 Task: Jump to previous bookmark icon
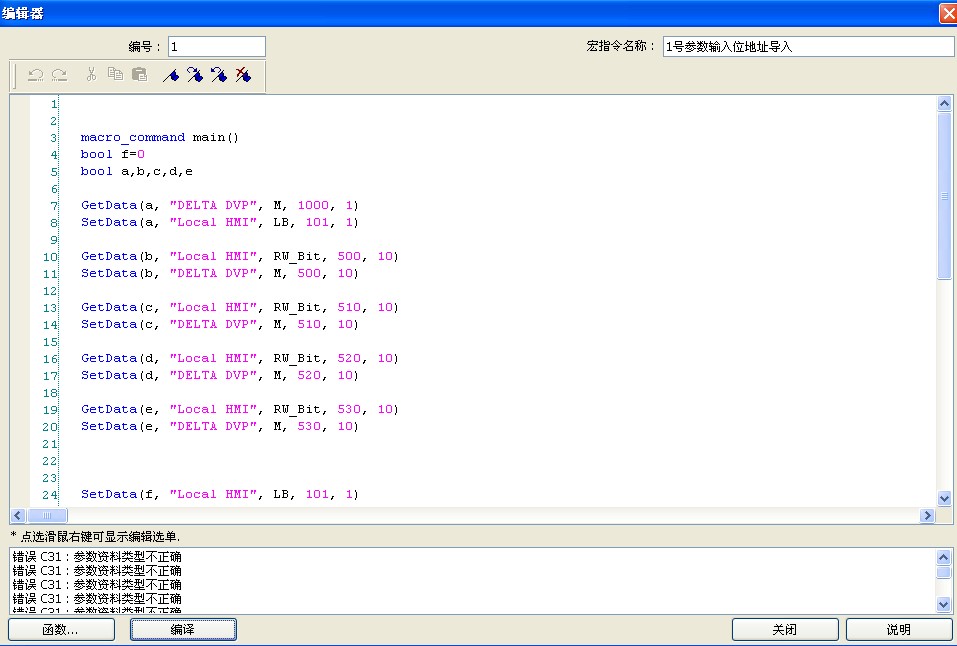tap(219, 75)
